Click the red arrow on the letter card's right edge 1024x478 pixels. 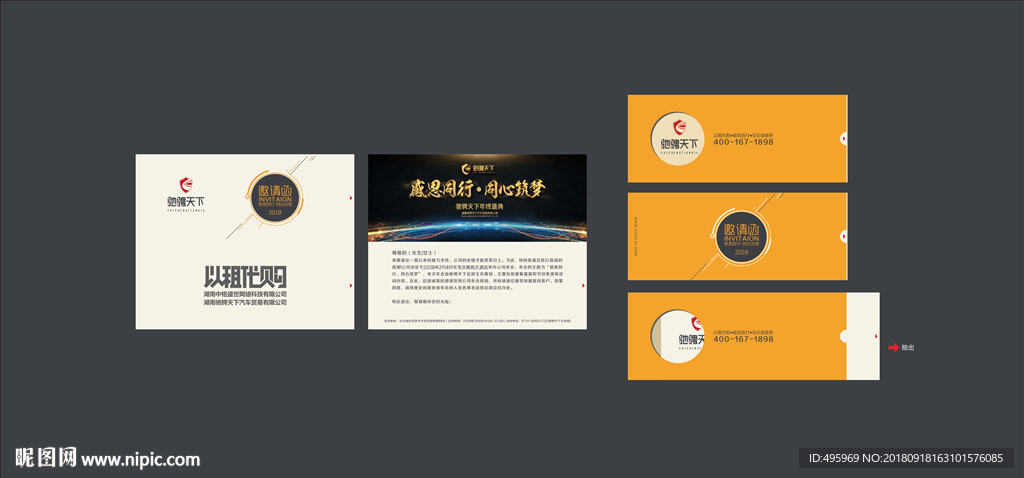coord(583,285)
